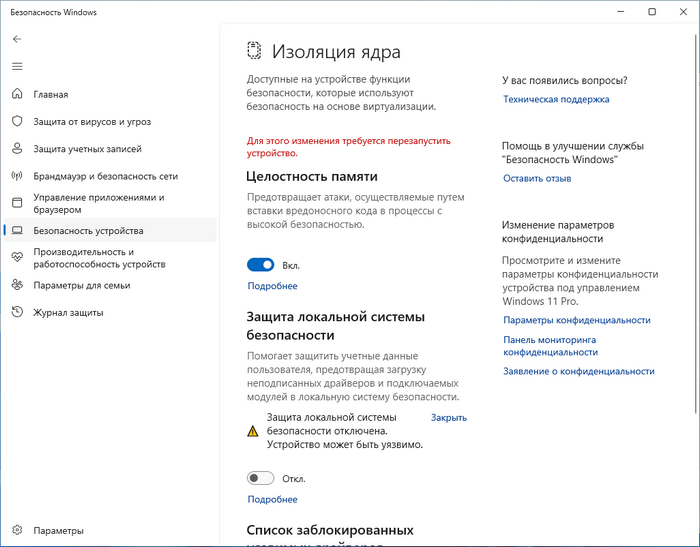700x547 pixels.
Task: Click Подробнее under Целостность памяти
Action: pyautogui.click(x=272, y=286)
